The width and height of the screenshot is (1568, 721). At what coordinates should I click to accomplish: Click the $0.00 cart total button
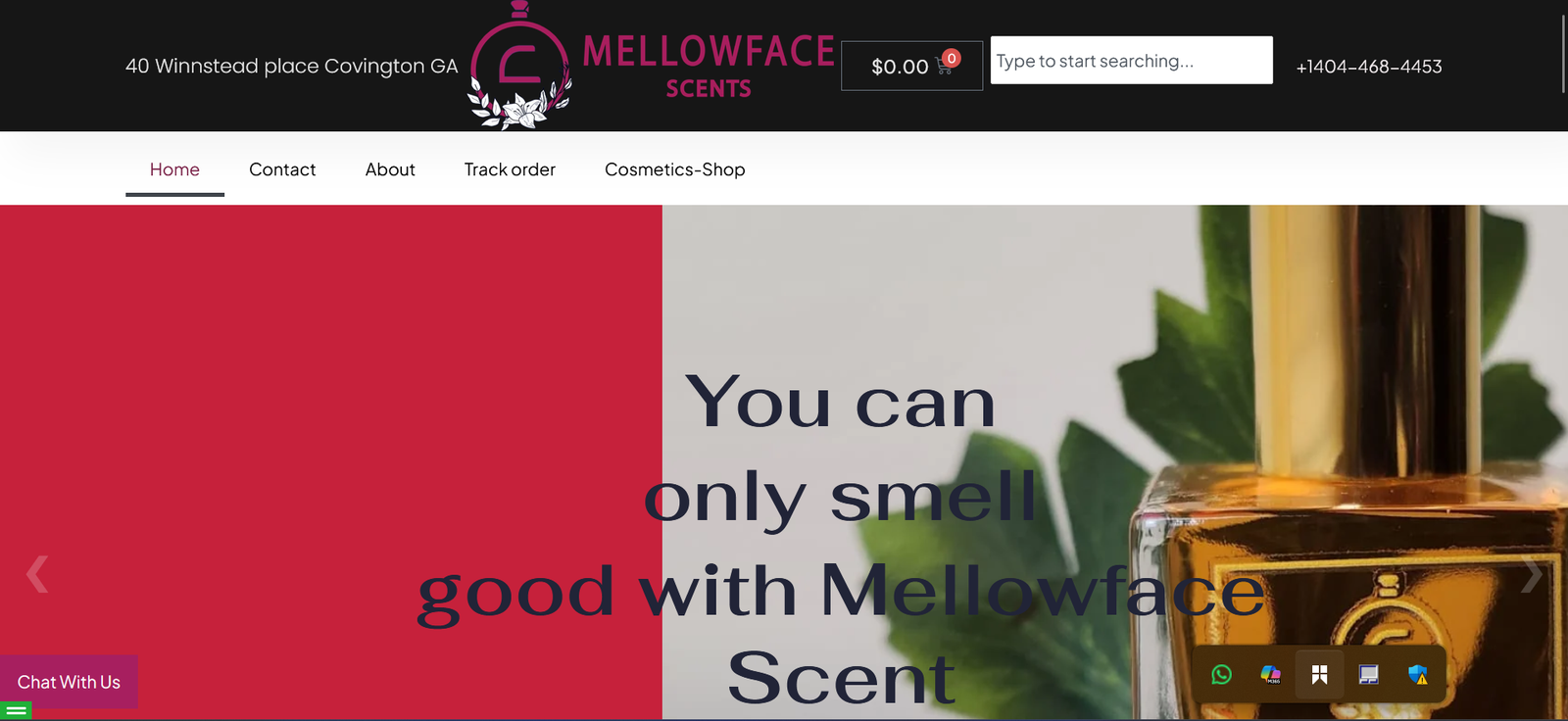(911, 66)
